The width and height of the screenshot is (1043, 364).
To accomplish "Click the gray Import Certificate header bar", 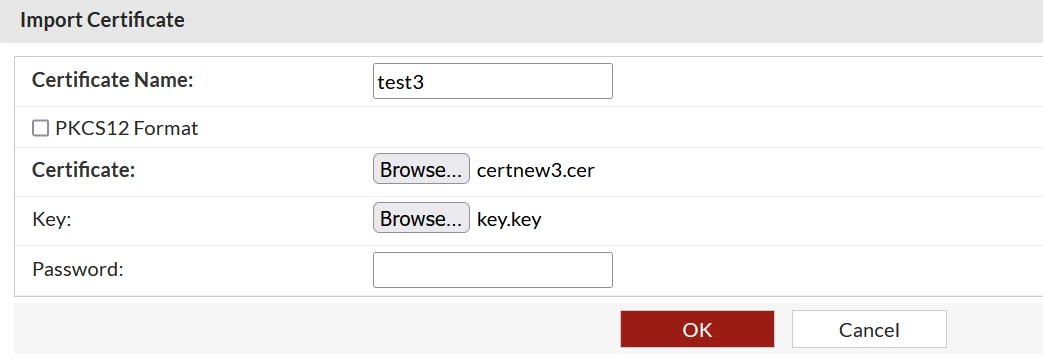I will click(522, 21).
